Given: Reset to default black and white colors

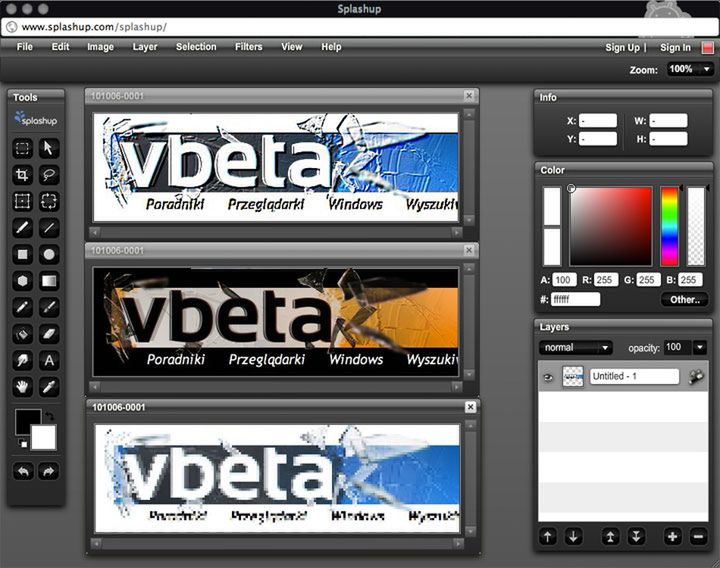Looking at the screenshot, I should (22, 444).
